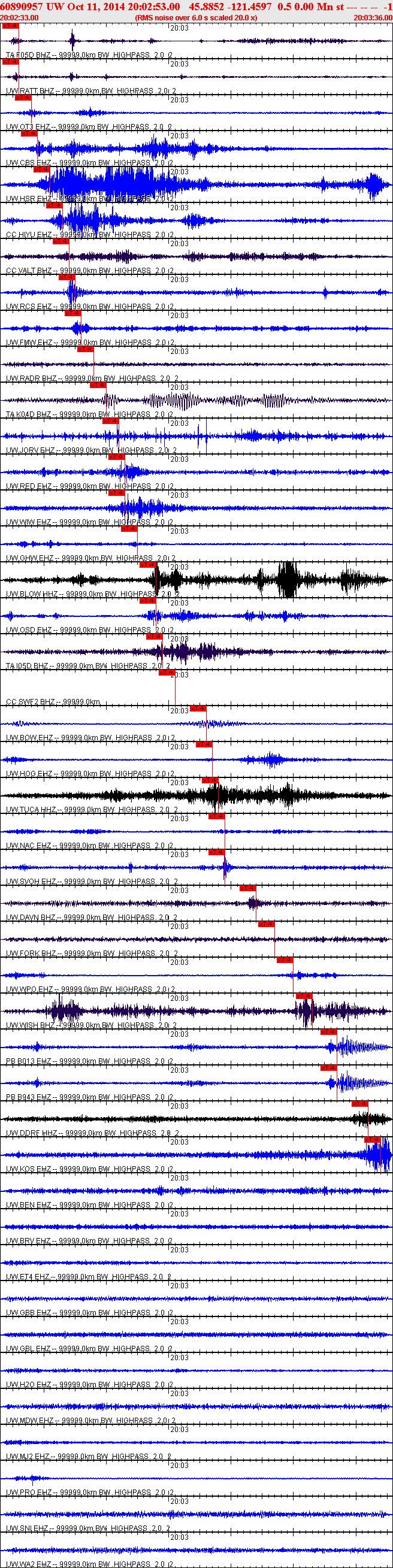Select the red pick flag on the UW.WIW trace
Image resolution: width=393 pixels, height=1568 pixels.
click(x=116, y=492)
